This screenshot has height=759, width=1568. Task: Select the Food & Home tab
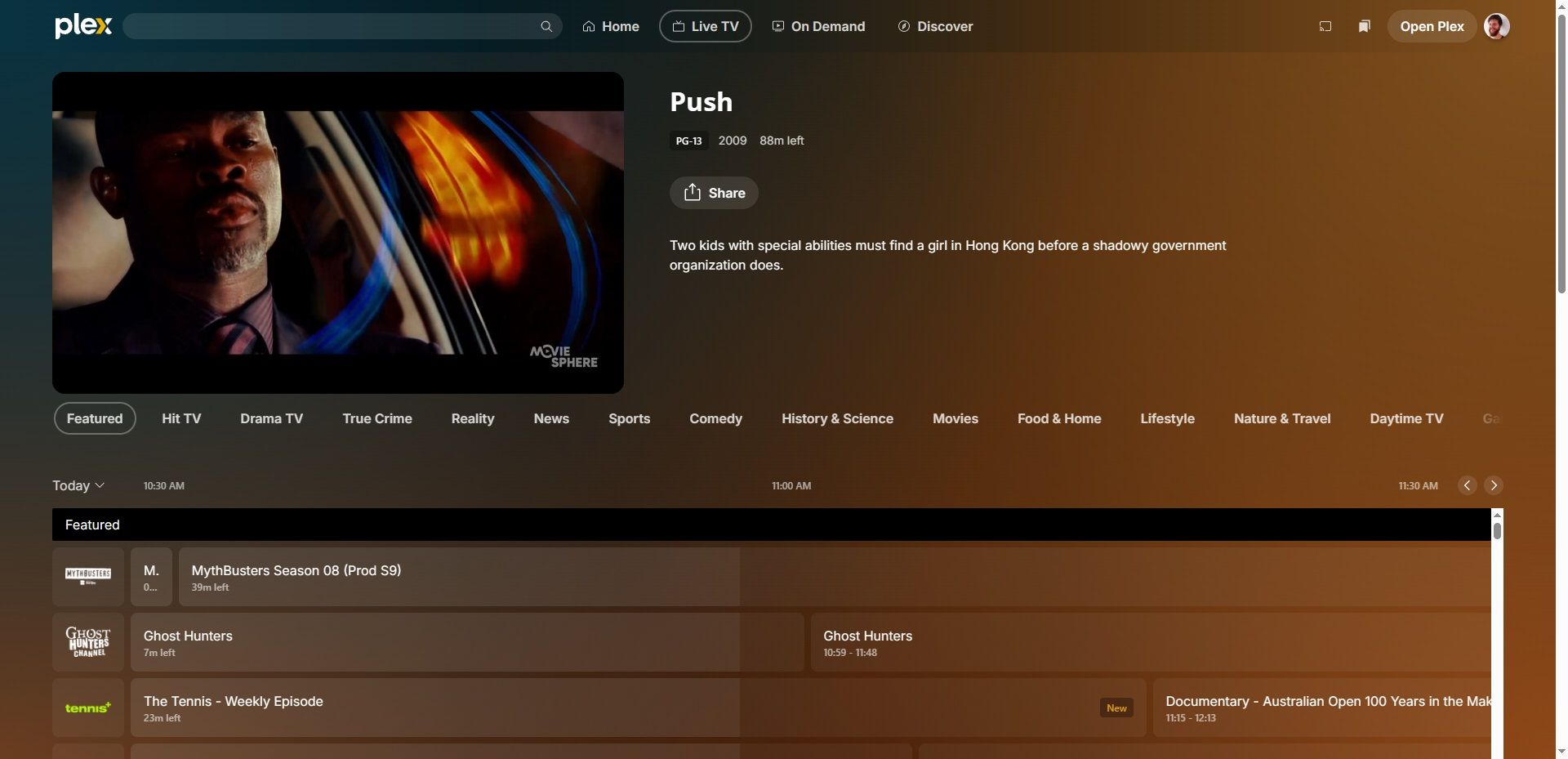(1059, 418)
